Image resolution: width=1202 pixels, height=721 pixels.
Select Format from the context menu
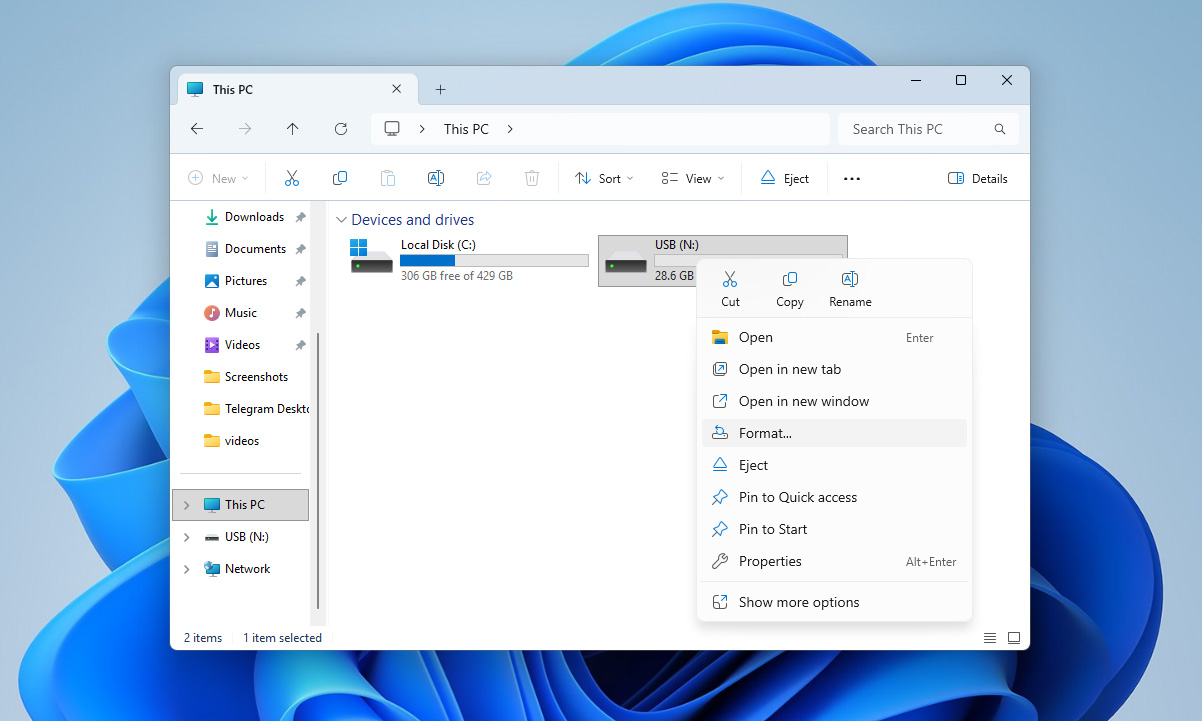point(765,432)
